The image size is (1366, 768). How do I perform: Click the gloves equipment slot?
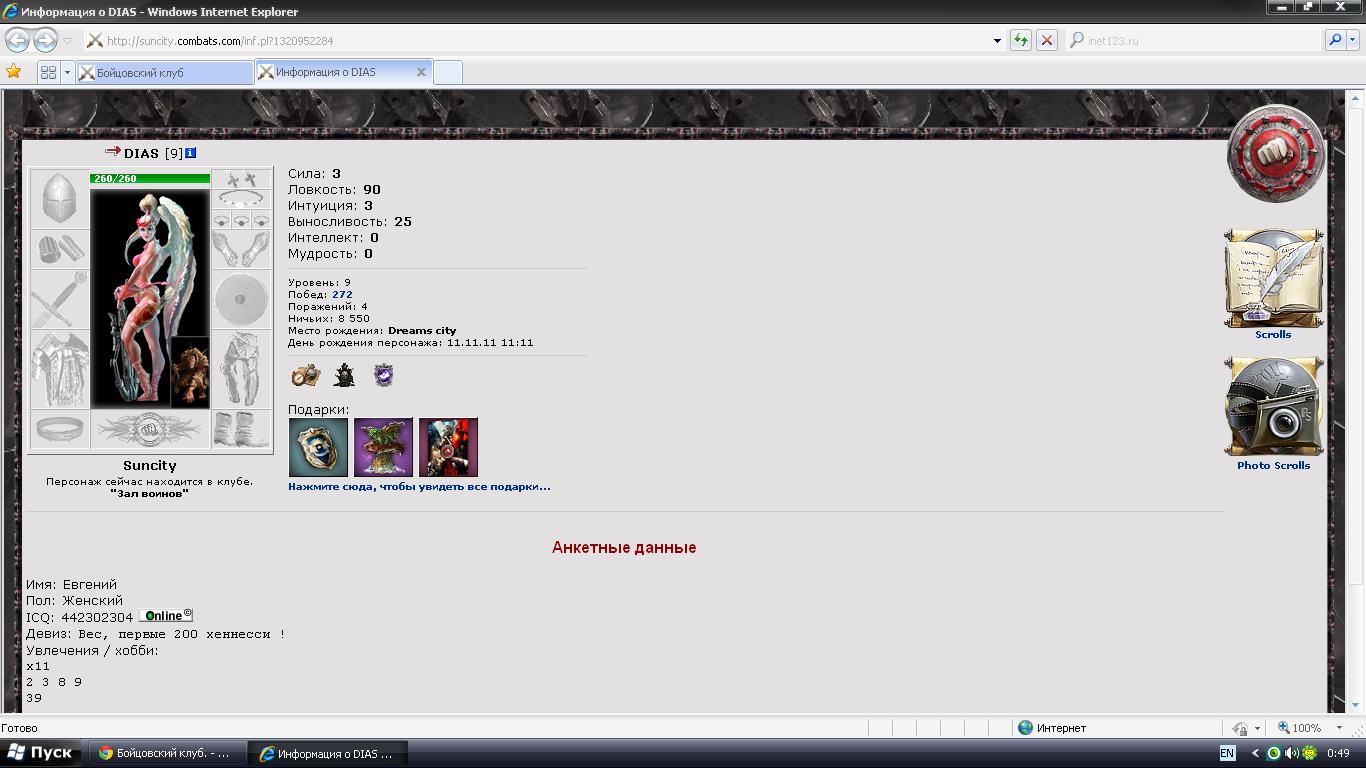click(241, 249)
